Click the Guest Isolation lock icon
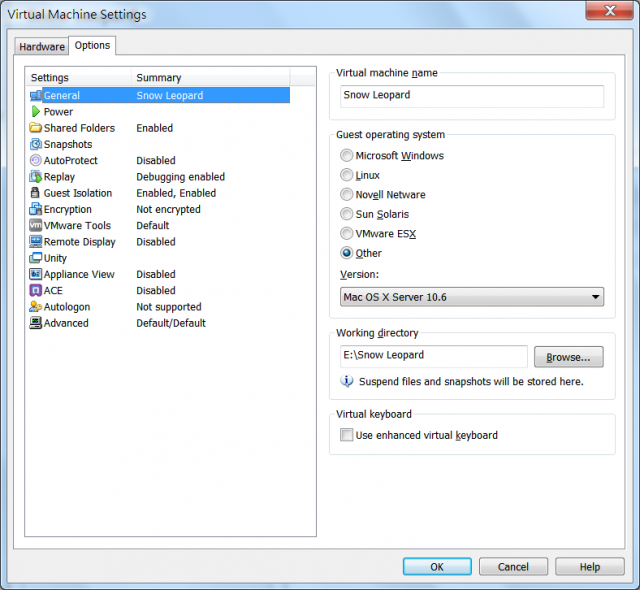Image resolution: width=640 pixels, height=590 pixels. coord(36,193)
